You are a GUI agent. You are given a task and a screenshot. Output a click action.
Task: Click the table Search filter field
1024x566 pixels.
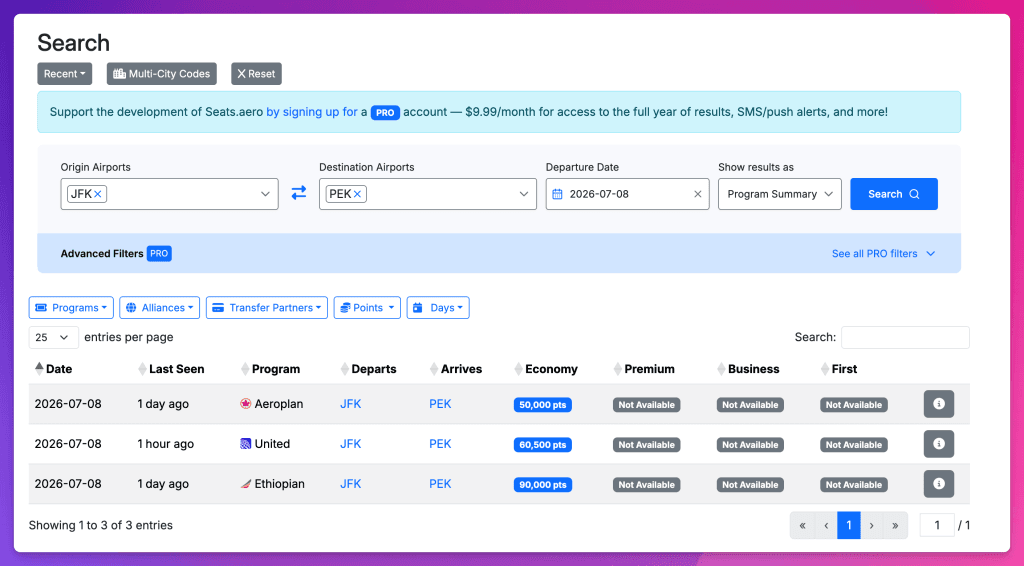[905, 338]
